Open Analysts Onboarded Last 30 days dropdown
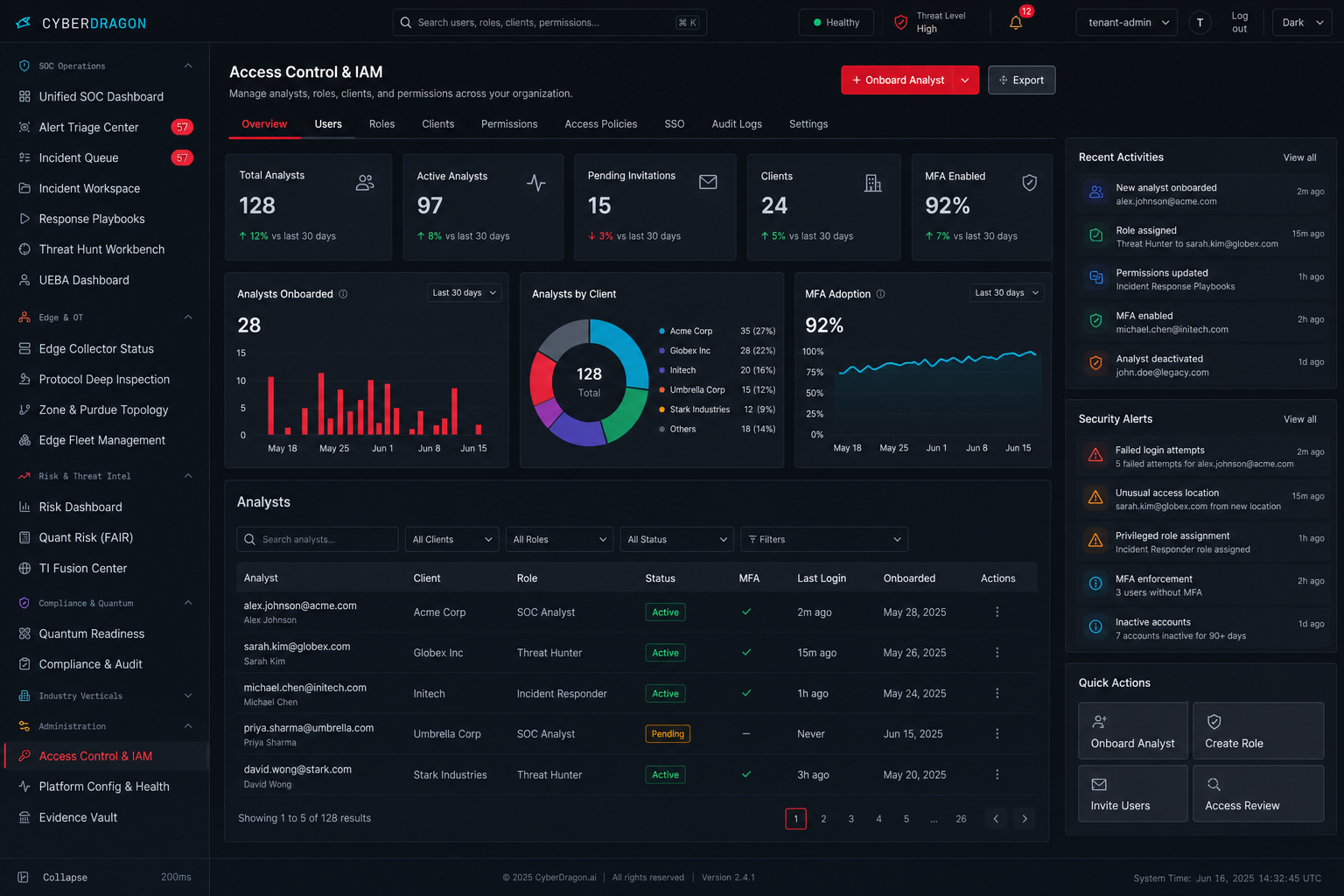The image size is (1344, 896). (x=464, y=292)
